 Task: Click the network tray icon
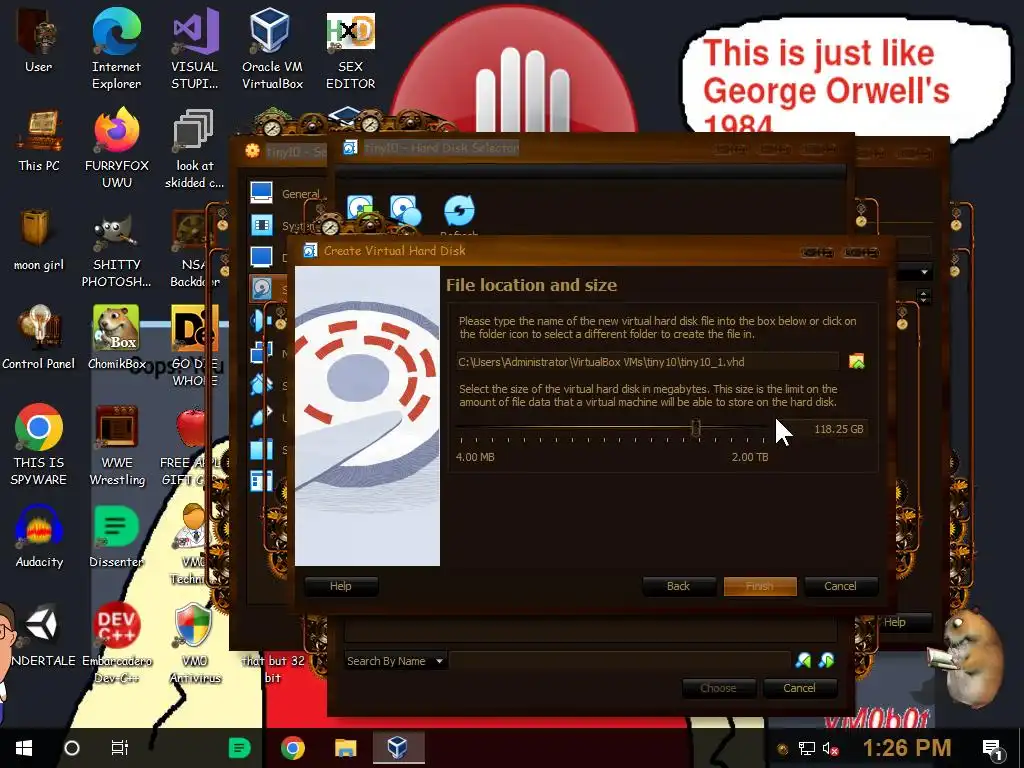tap(807, 748)
